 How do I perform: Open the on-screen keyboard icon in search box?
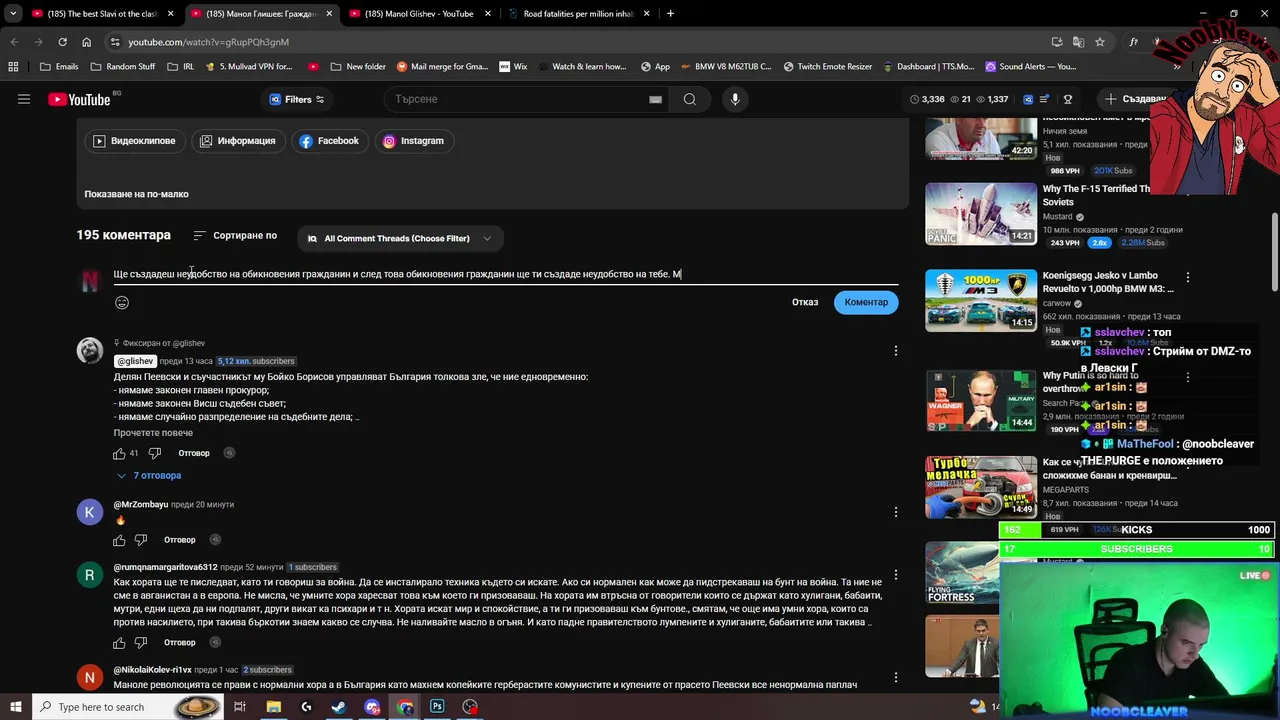(x=655, y=99)
